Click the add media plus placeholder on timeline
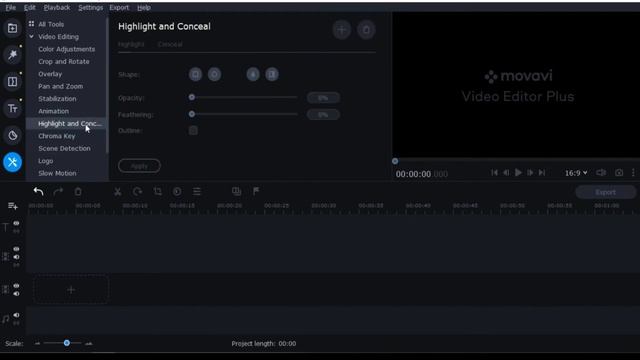Screen dimensions: 640x360 coord(71,290)
